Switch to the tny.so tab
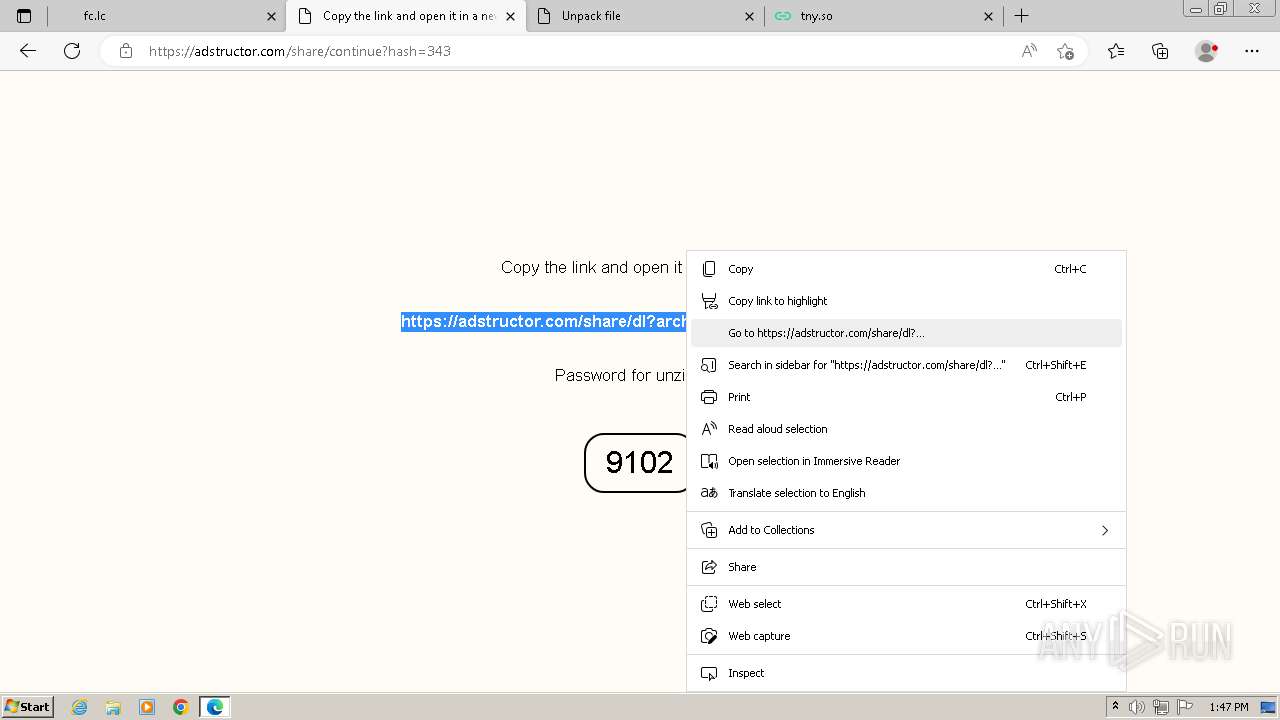Screen dimensions: 1280x720 883,16
